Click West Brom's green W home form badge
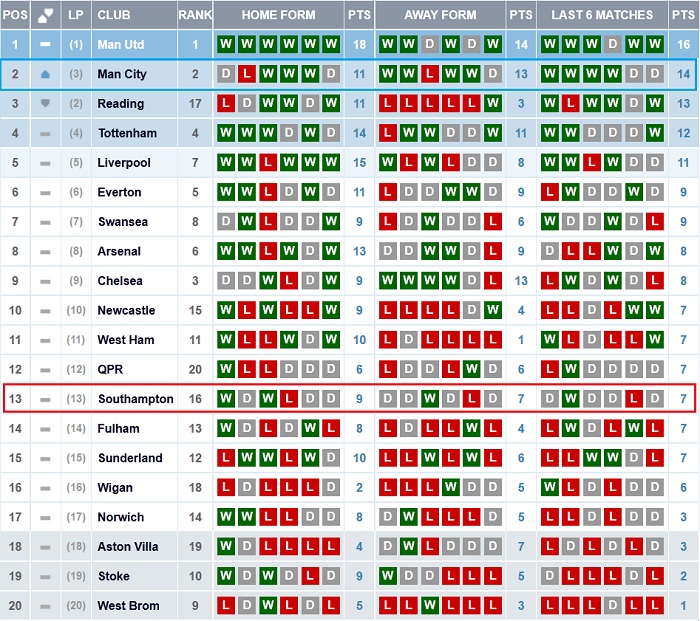The image size is (700, 621). [x=268, y=605]
